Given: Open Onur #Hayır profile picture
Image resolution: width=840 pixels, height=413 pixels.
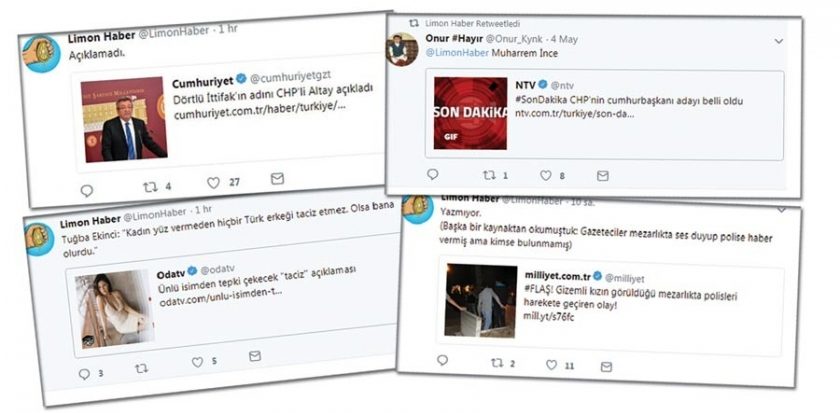Looking at the screenshot, I should 402,49.
